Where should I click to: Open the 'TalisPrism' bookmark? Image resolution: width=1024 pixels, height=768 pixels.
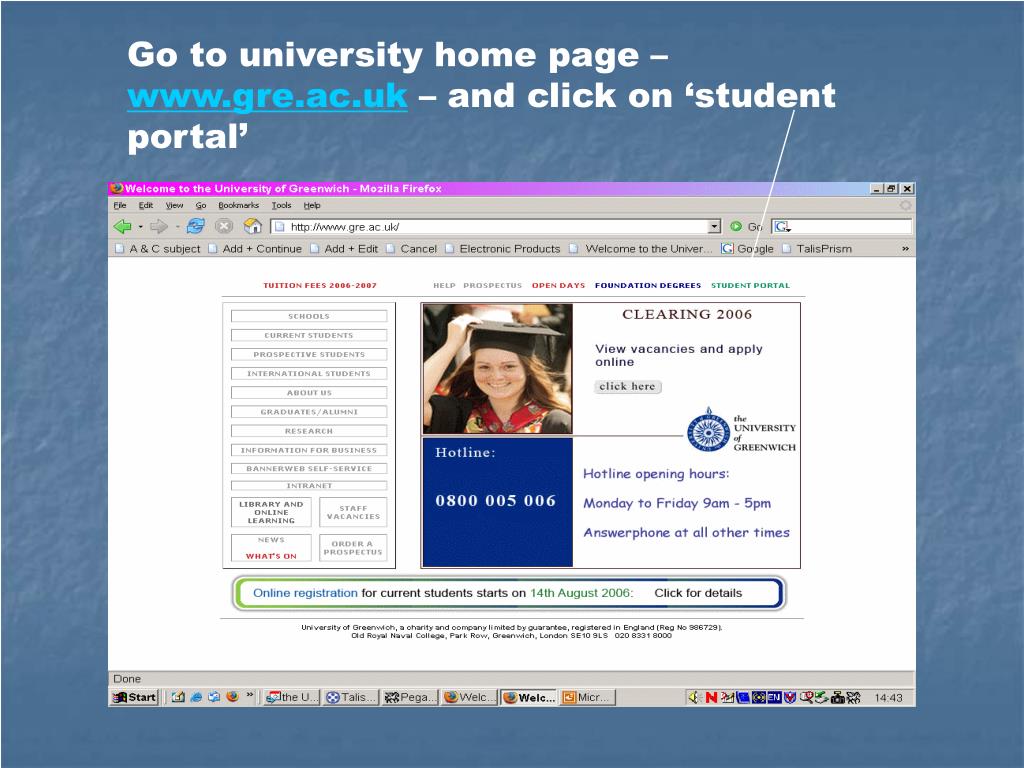click(x=817, y=249)
